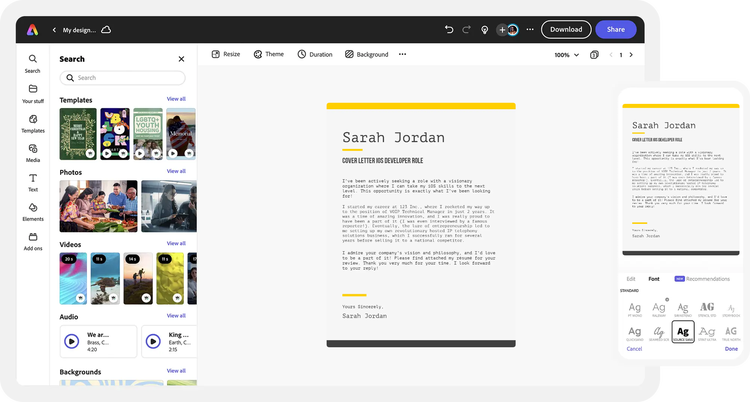
Task: Expand the 100% zoom dropdown
Action: tap(567, 55)
